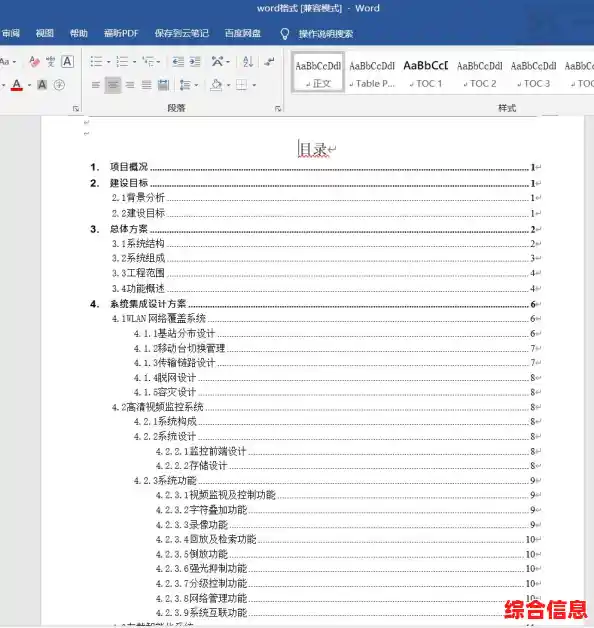The width and height of the screenshot is (594, 628).
Task: Click the Sort A-Z icon
Action: coord(248,62)
